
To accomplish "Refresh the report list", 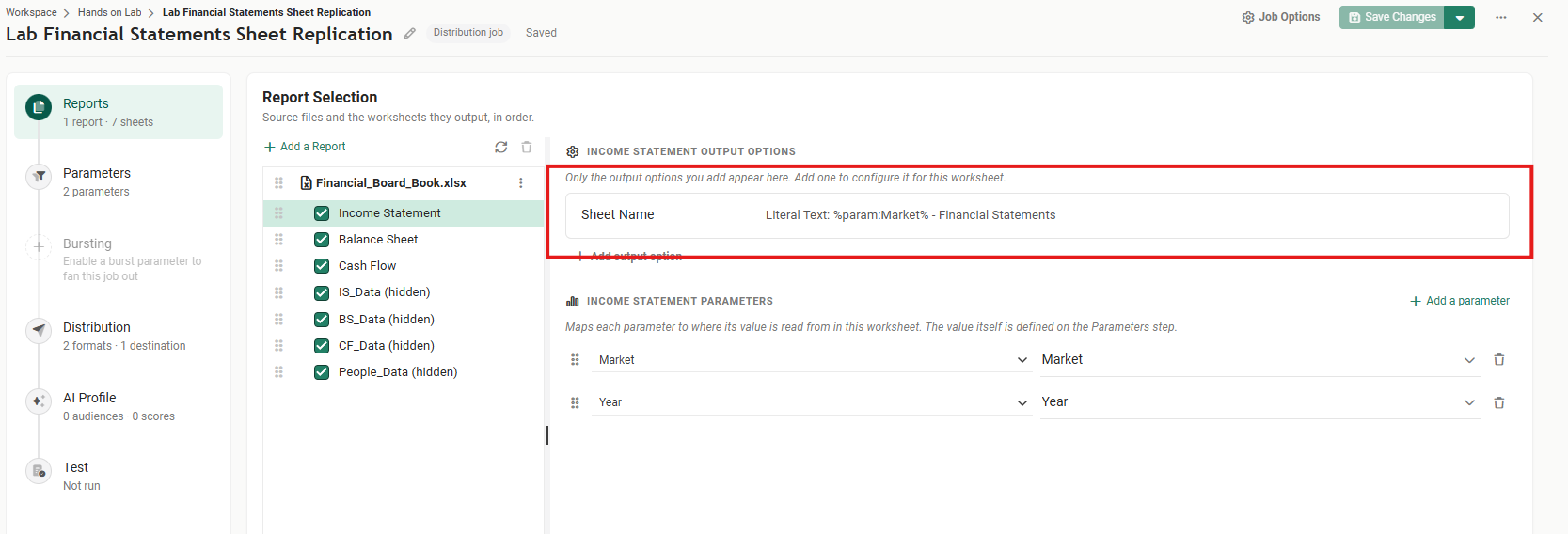I will pos(501,147).
